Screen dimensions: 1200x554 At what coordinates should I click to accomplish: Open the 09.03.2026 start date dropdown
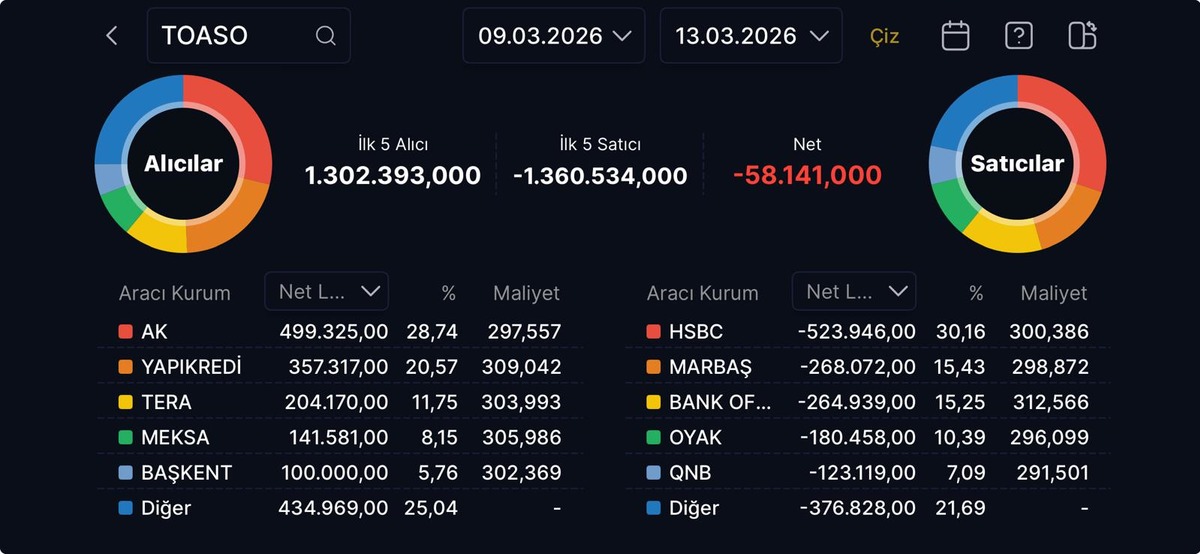point(554,36)
